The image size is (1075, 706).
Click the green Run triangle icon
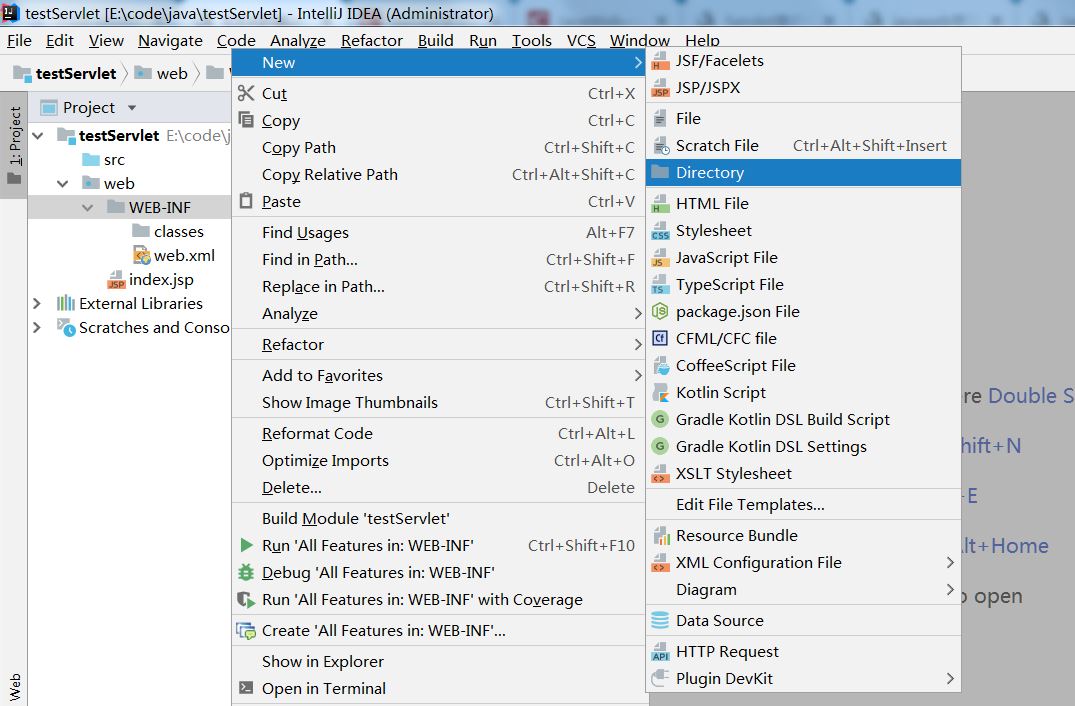[246, 545]
